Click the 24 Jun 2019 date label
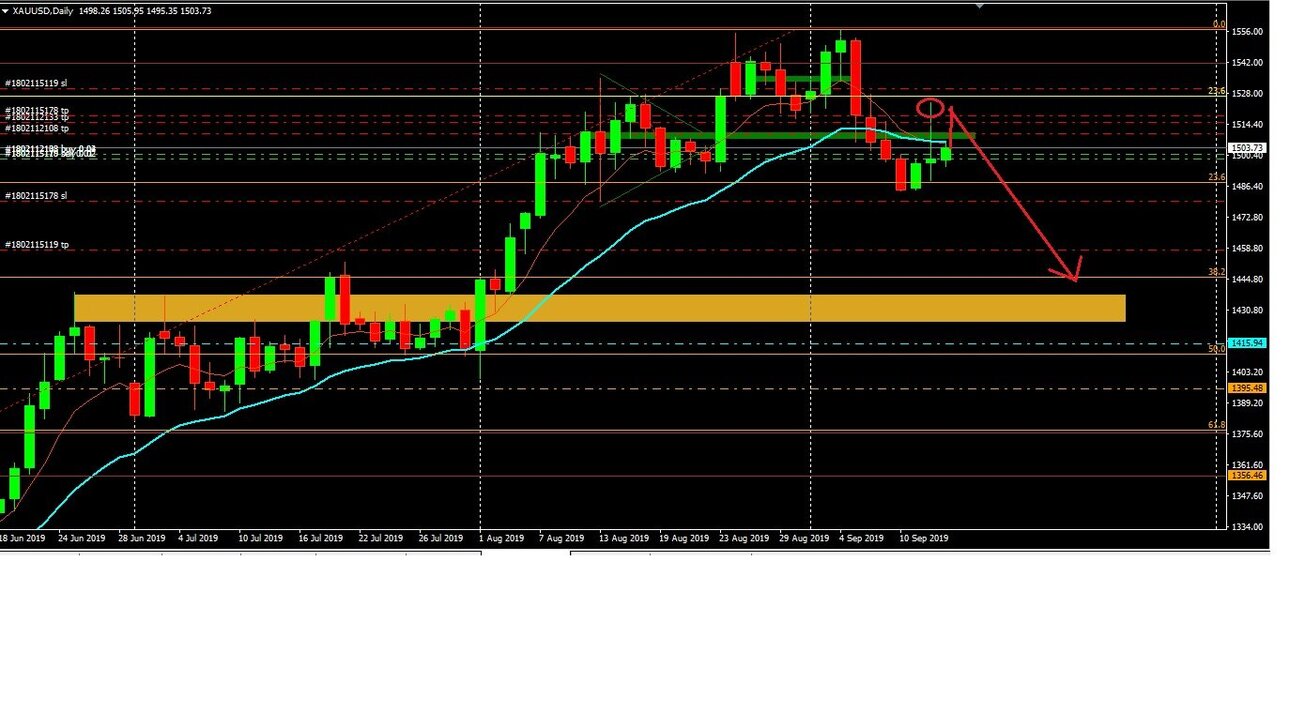1290x713 pixels. coord(82,538)
